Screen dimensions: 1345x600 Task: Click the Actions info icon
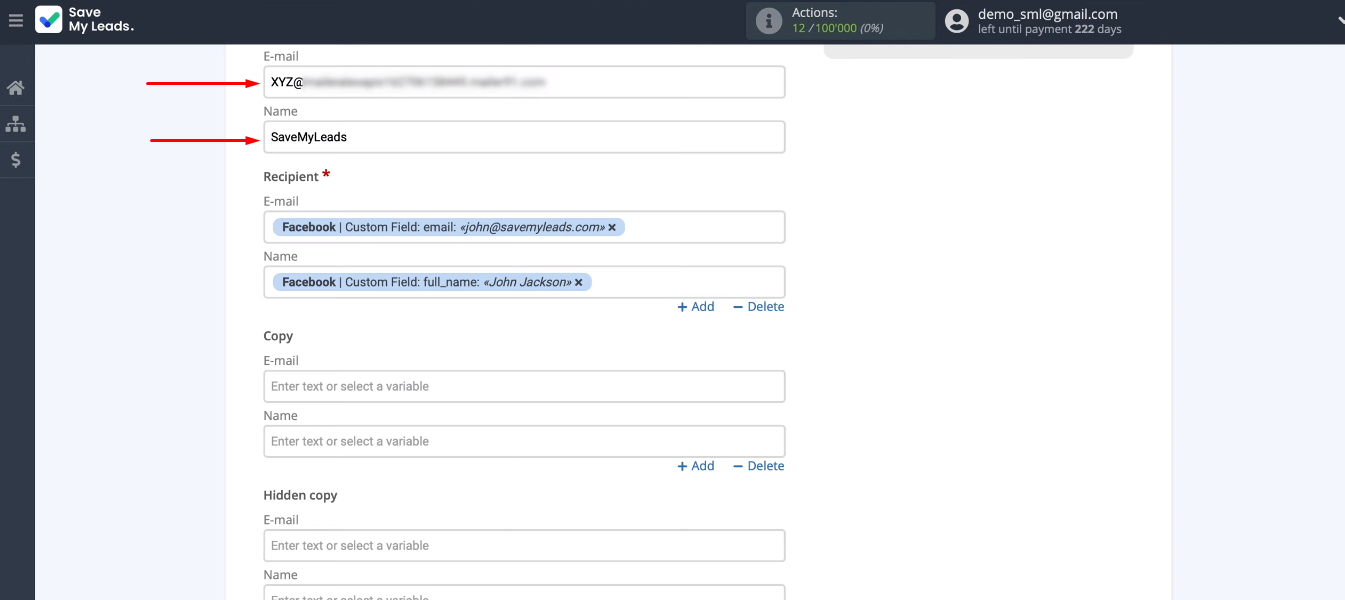[x=769, y=21]
